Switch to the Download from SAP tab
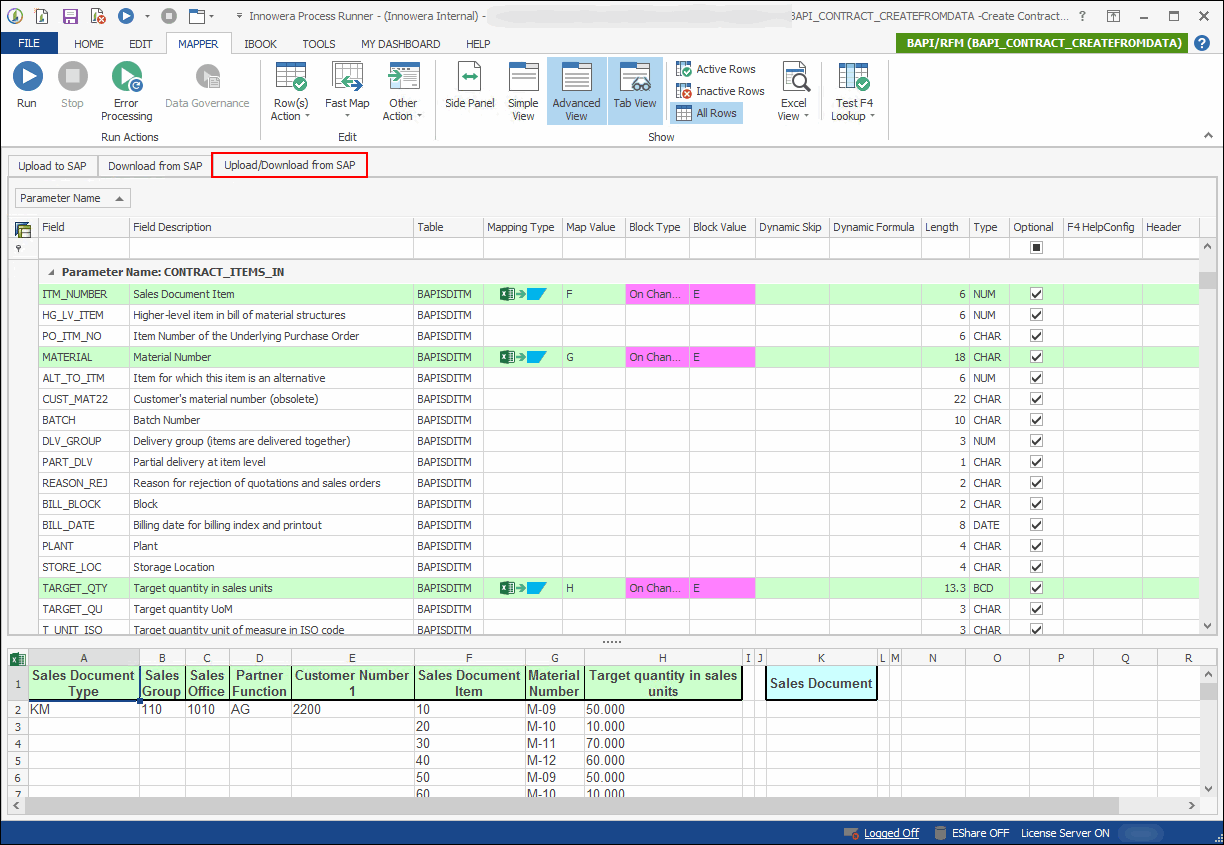 coord(155,166)
